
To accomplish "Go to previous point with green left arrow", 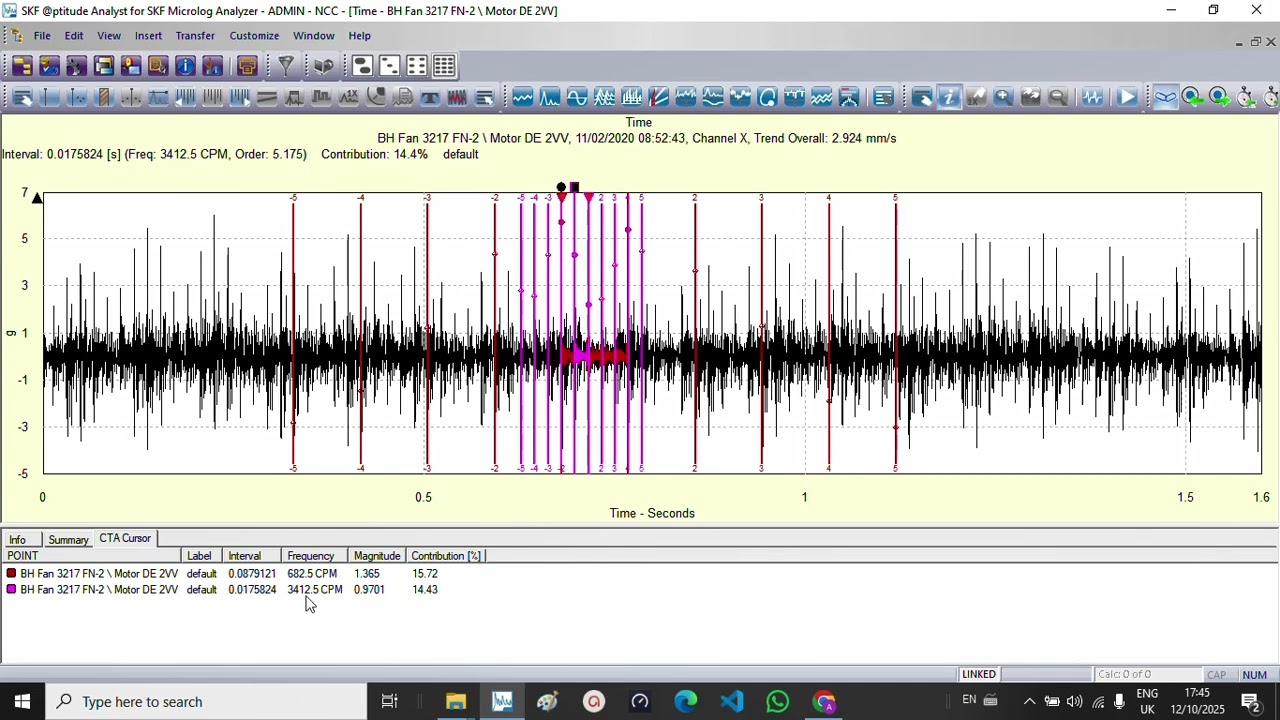I will pos(1192,97).
